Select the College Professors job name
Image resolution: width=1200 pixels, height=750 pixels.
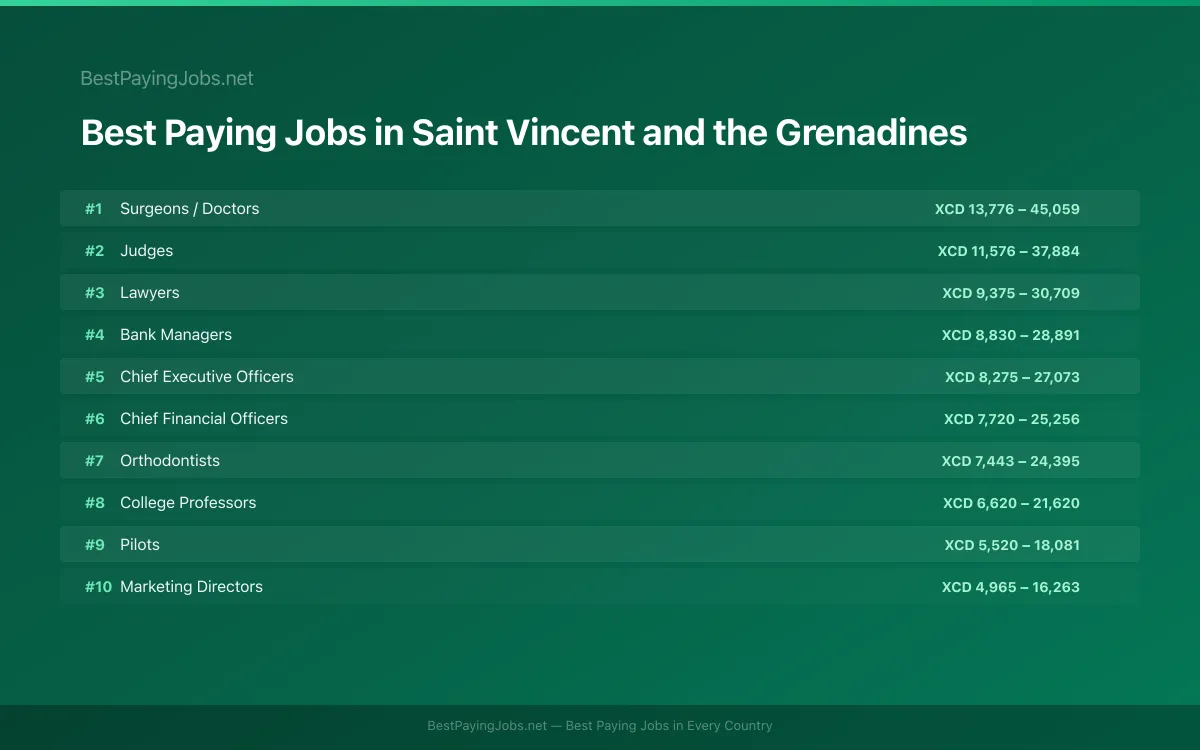188,503
